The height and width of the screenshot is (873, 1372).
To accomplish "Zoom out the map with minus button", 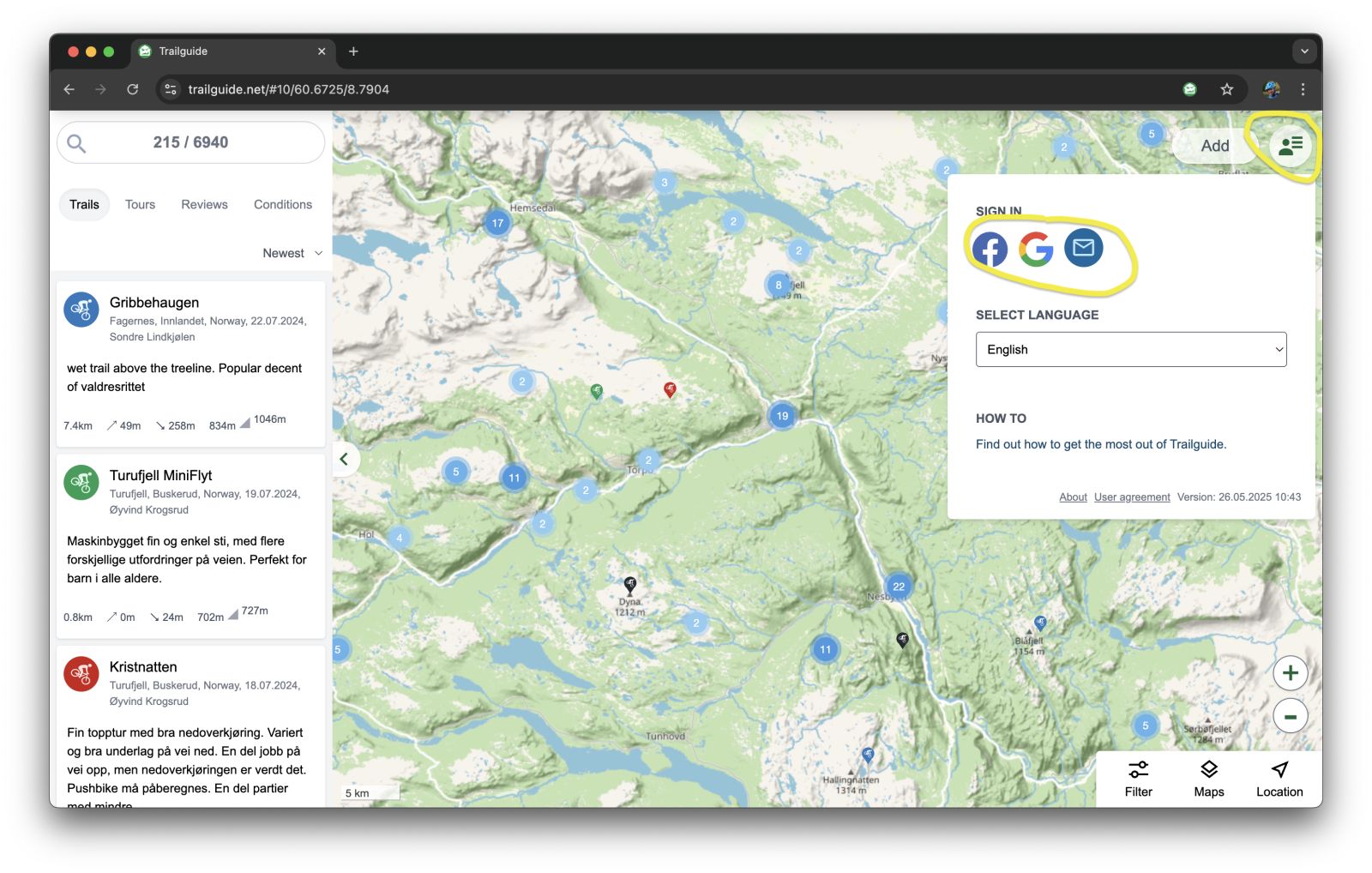I will point(1290,716).
